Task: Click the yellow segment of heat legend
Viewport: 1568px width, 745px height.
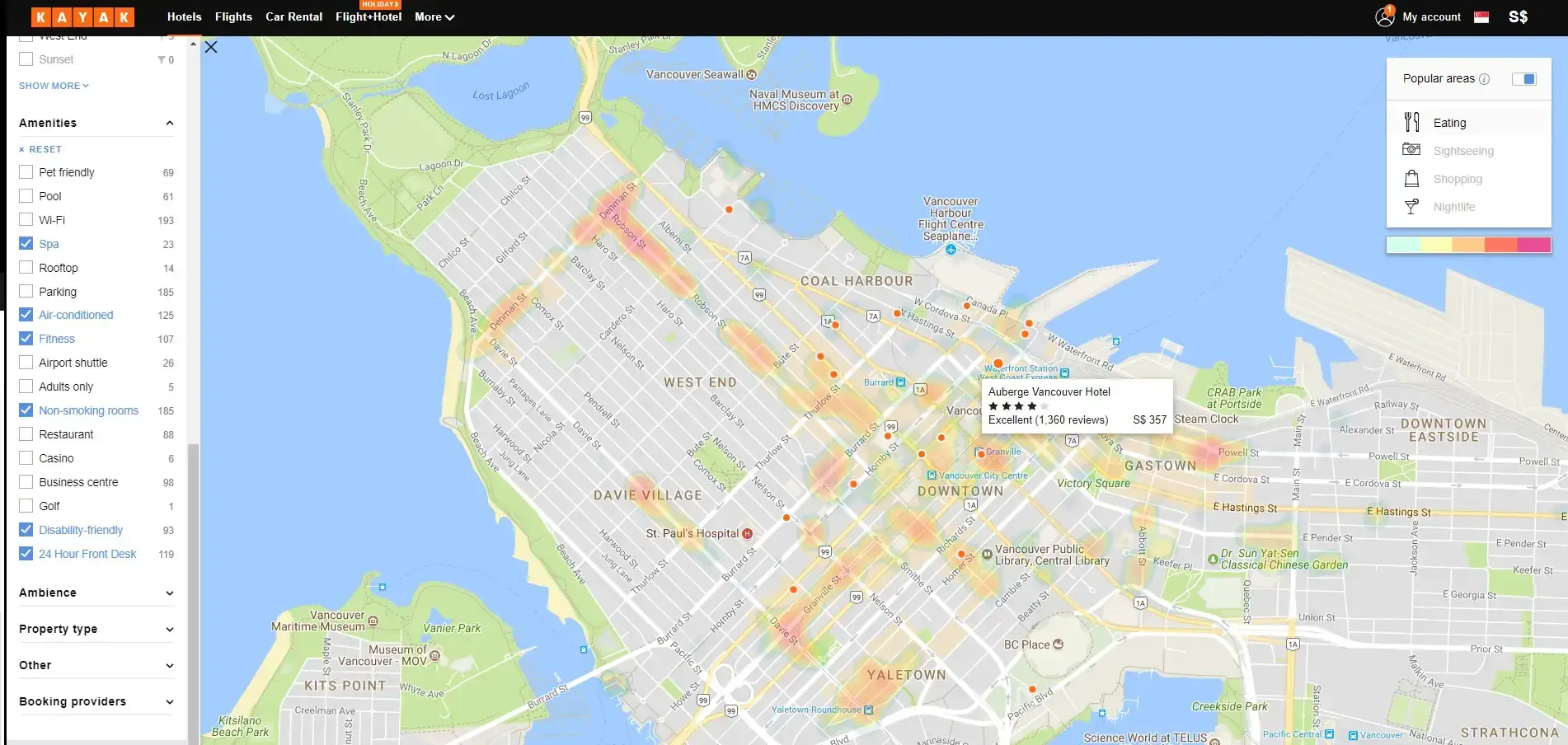Action: pos(1435,245)
